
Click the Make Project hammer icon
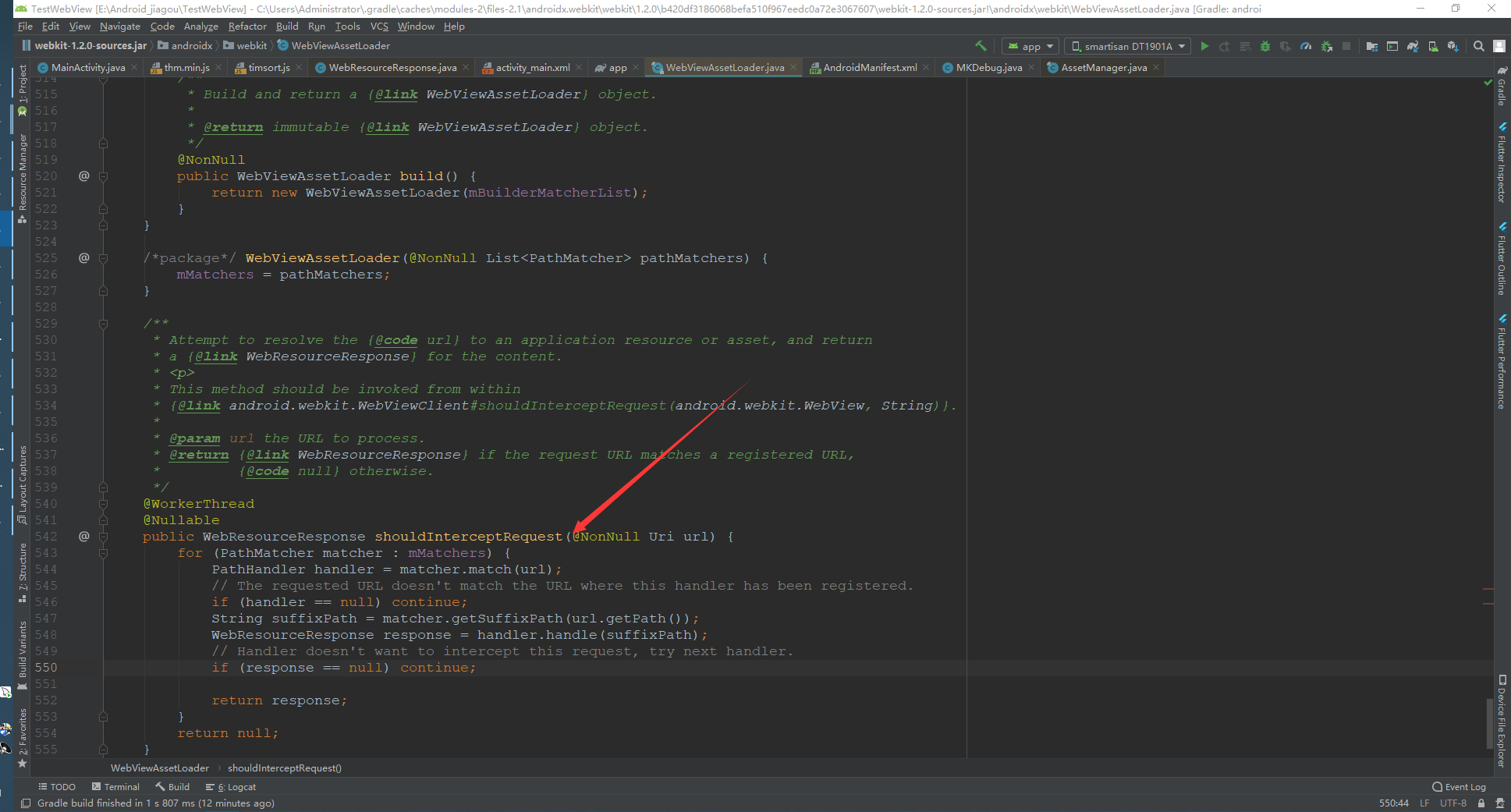tap(981, 46)
